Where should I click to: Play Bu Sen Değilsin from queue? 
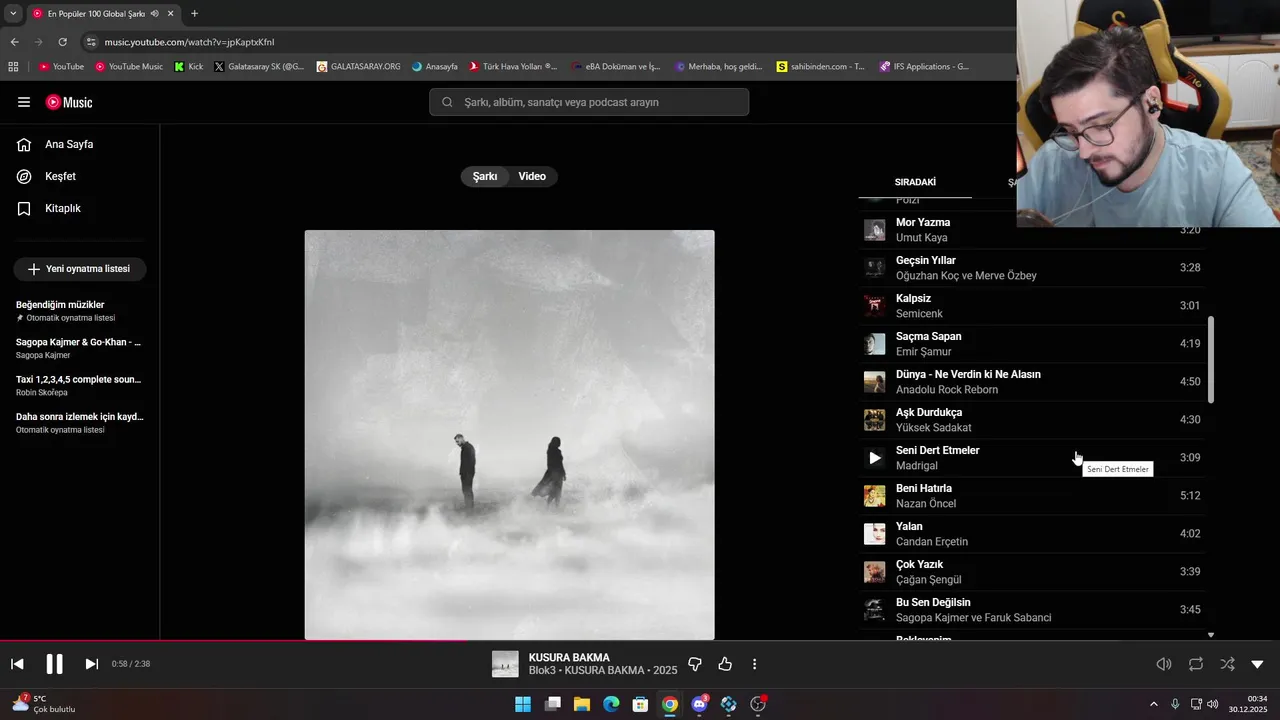coord(1032,610)
